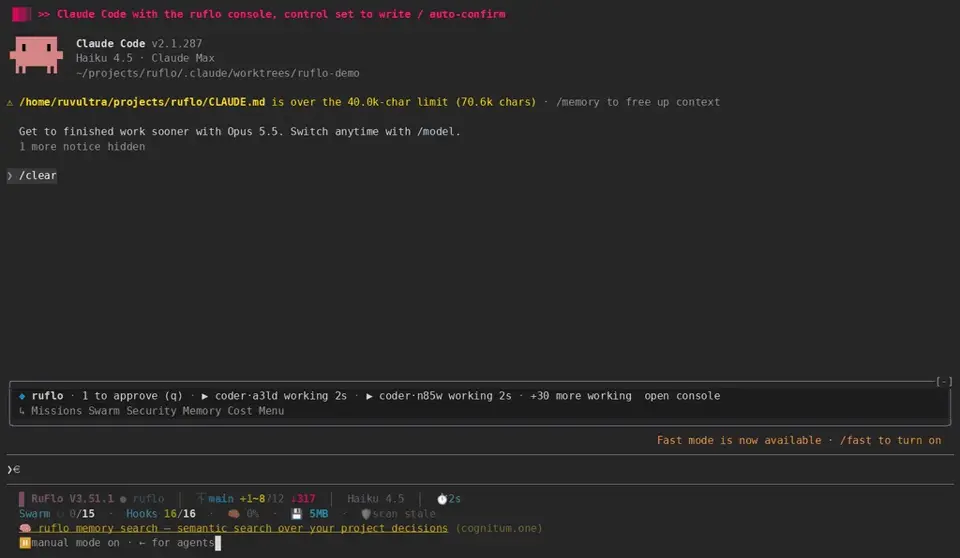Click the blue diamond icon beside ruflo
960x558 pixels.
coord(22,396)
